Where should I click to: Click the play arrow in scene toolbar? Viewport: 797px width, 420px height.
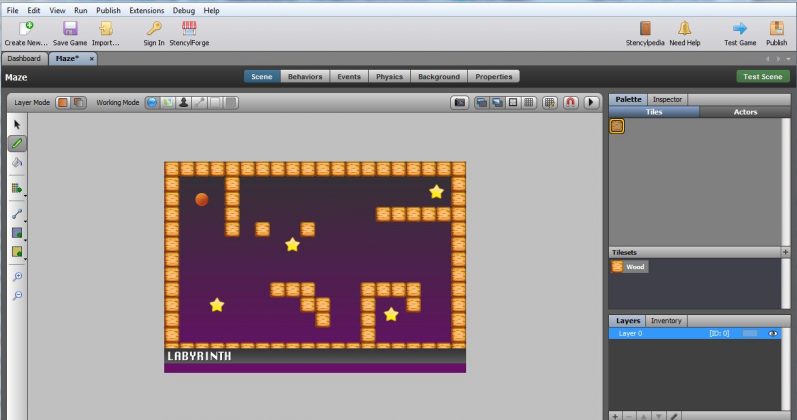coord(591,103)
